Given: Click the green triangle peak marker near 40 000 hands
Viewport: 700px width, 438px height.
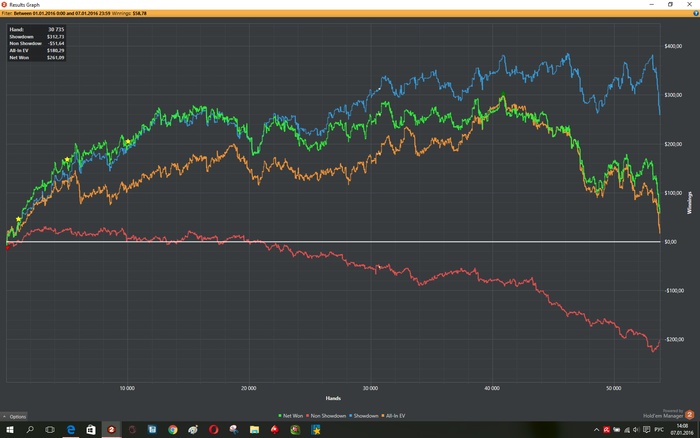Looking at the screenshot, I should (x=503, y=93).
